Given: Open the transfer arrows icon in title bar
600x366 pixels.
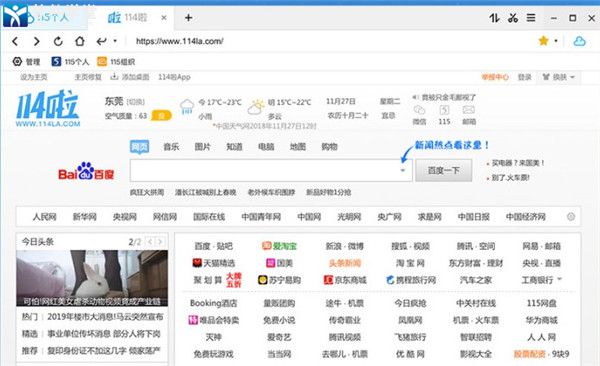Looking at the screenshot, I should (x=494, y=18).
